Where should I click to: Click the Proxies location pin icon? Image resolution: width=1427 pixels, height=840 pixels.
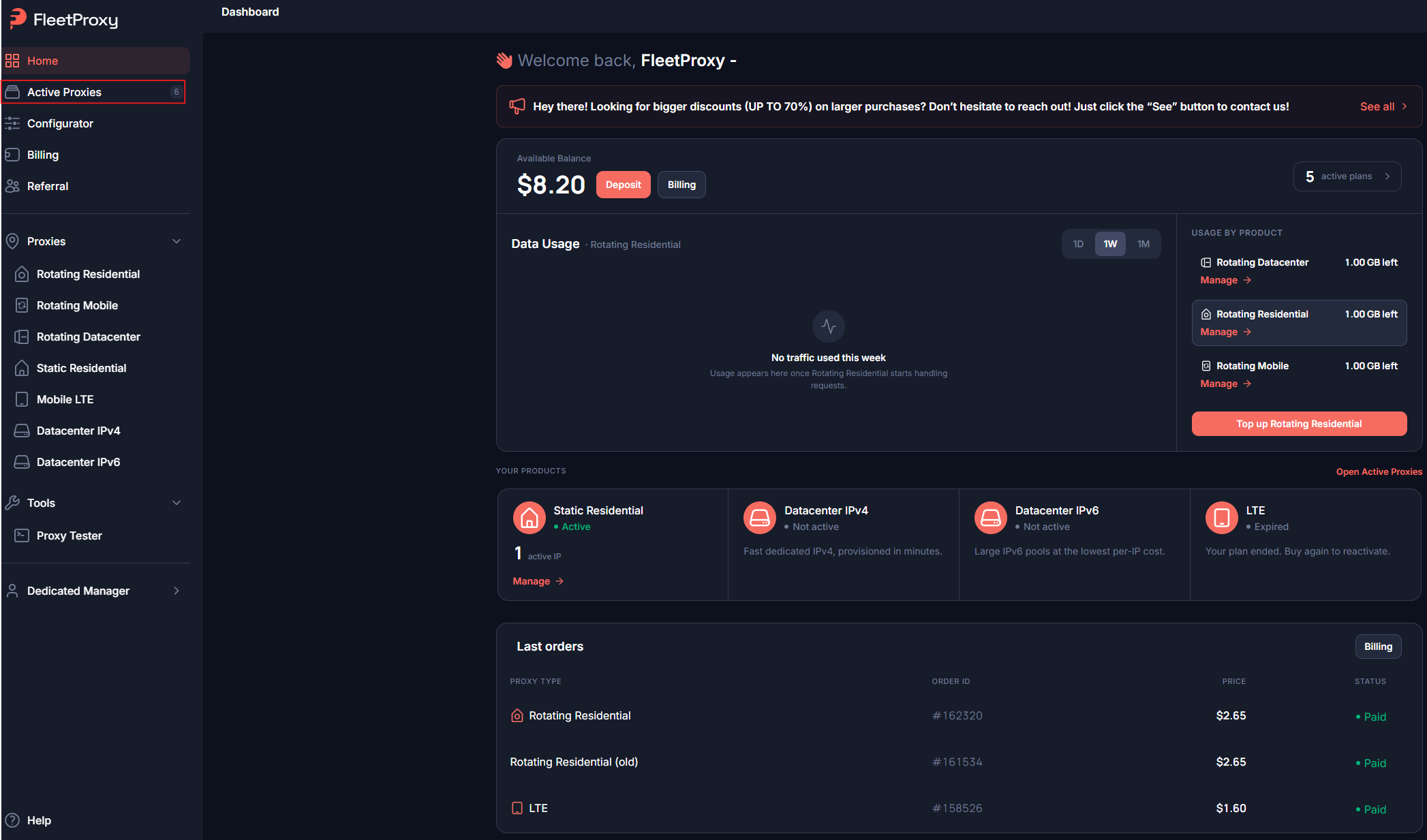coord(12,241)
